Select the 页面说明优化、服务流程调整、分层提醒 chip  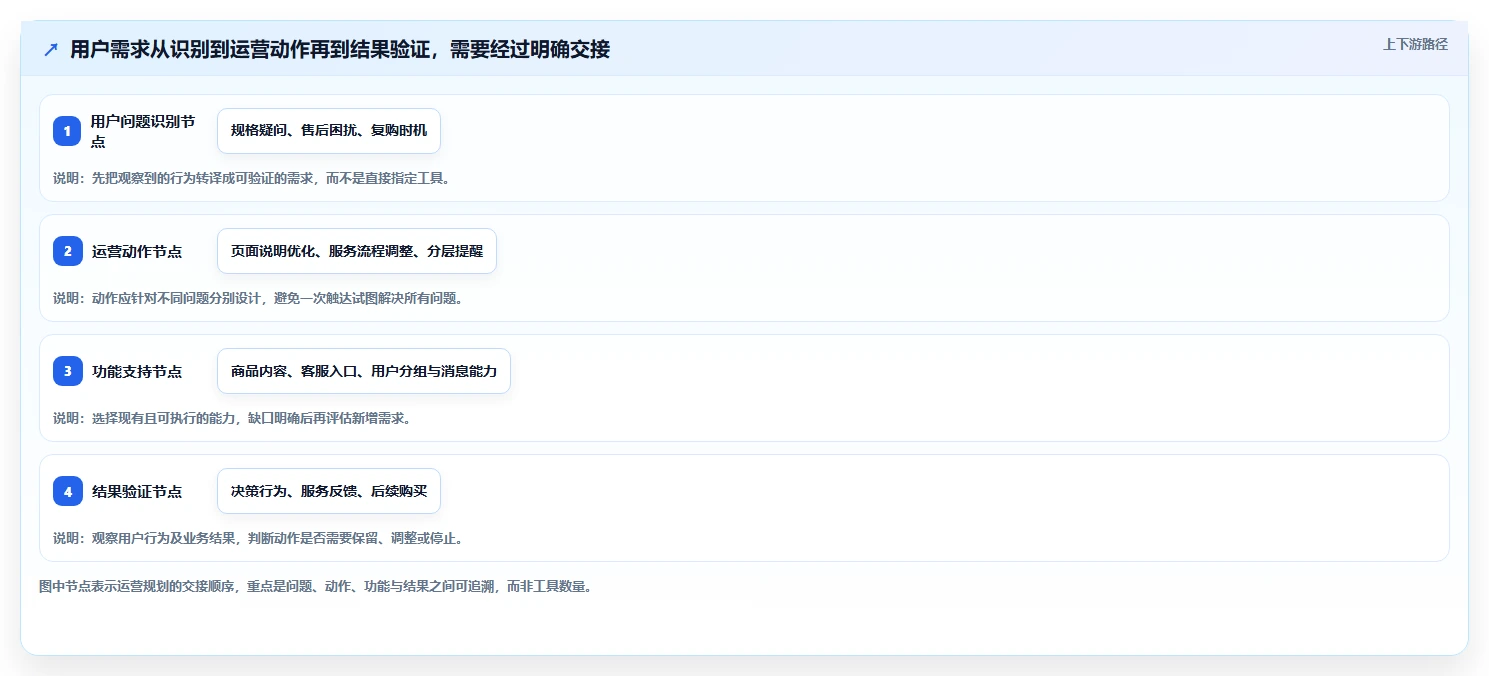coord(357,251)
